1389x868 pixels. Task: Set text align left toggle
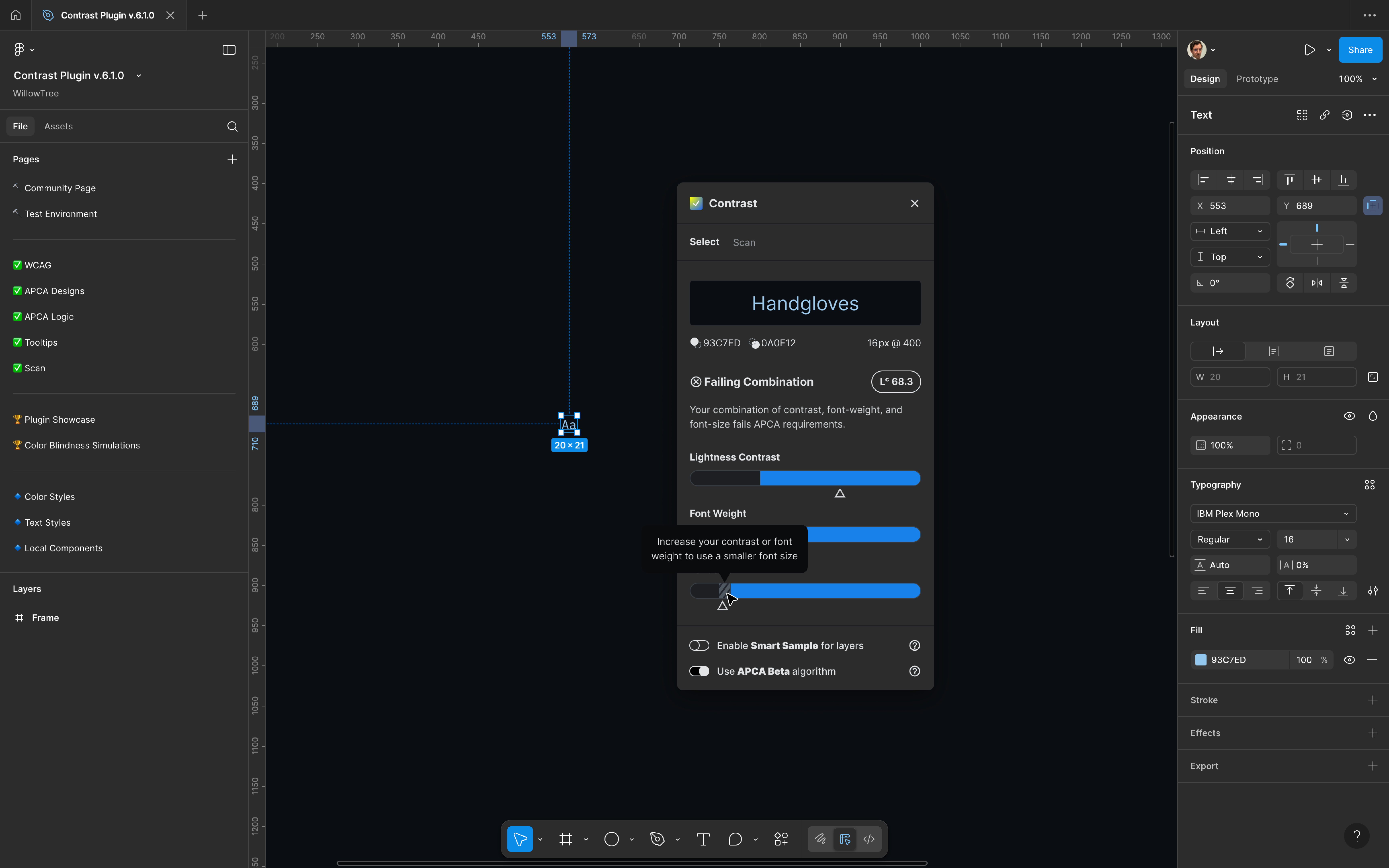[x=1204, y=591]
